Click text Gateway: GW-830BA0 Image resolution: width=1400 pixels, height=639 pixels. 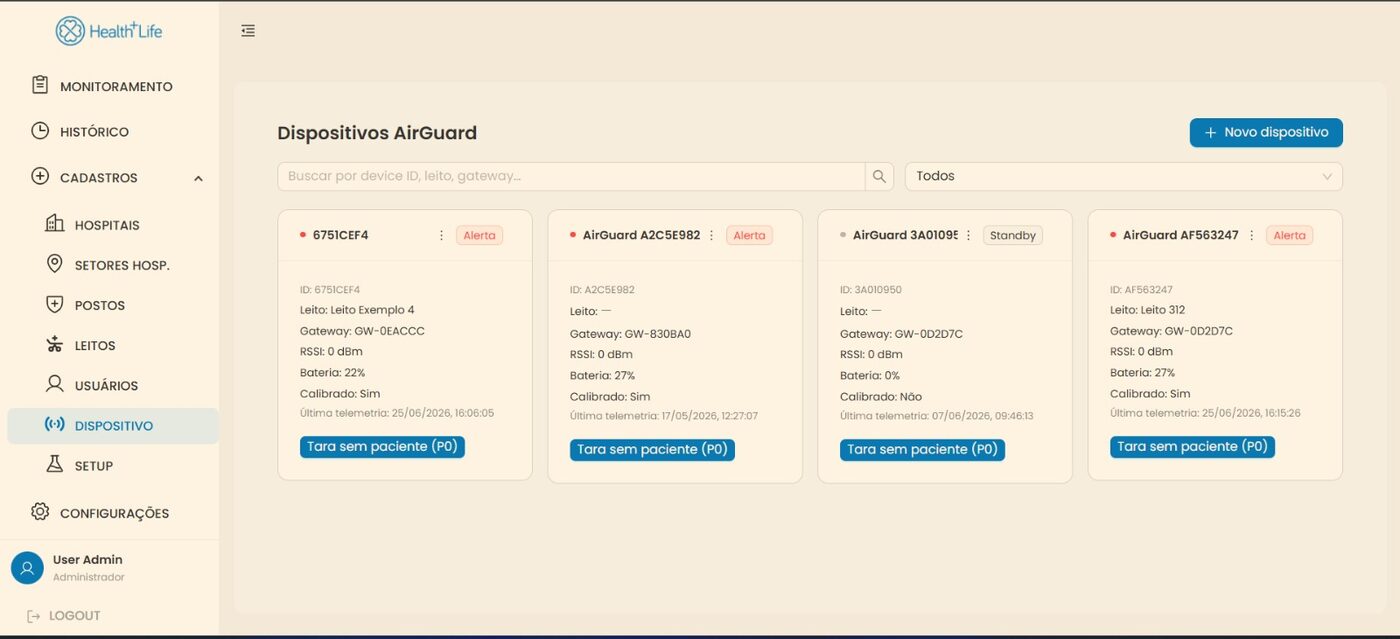[x=630, y=334]
